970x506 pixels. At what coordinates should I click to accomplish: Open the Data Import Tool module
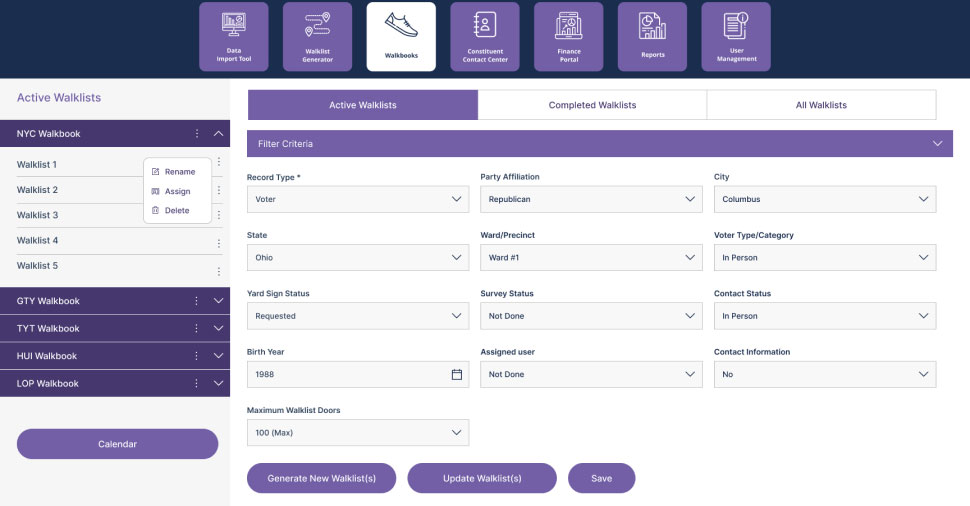point(233,37)
